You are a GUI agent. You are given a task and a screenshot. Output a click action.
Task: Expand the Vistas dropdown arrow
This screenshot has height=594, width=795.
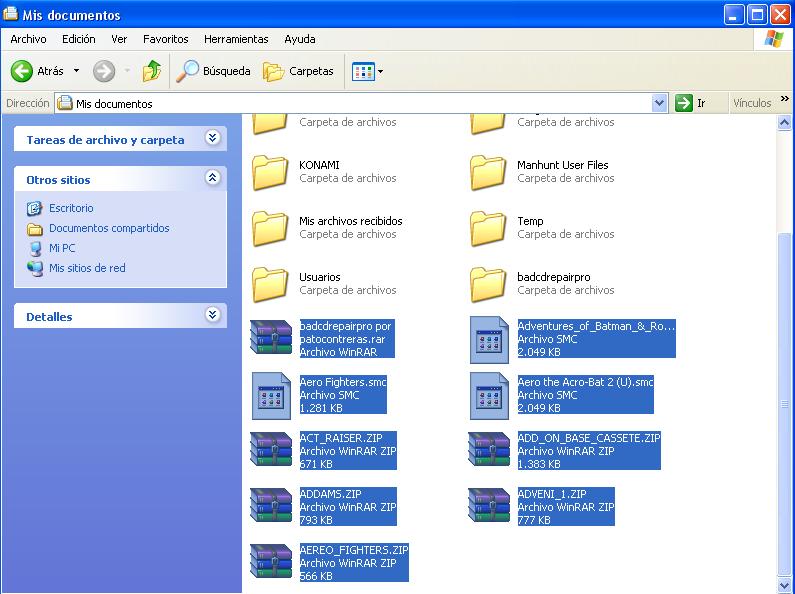click(380, 71)
